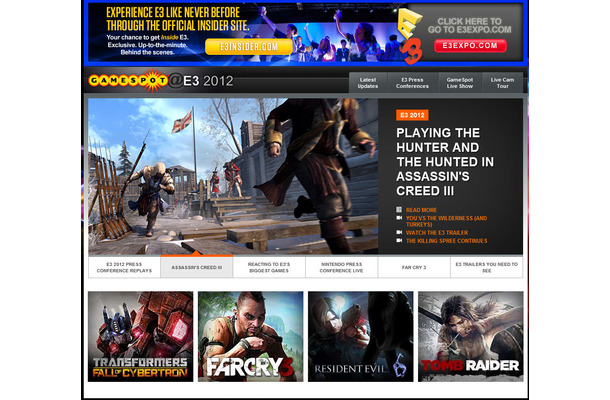Click the 'Click here to go to E3Expo.com' text
This screenshot has height=400, width=610.
pyautogui.click(x=470, y=26)
